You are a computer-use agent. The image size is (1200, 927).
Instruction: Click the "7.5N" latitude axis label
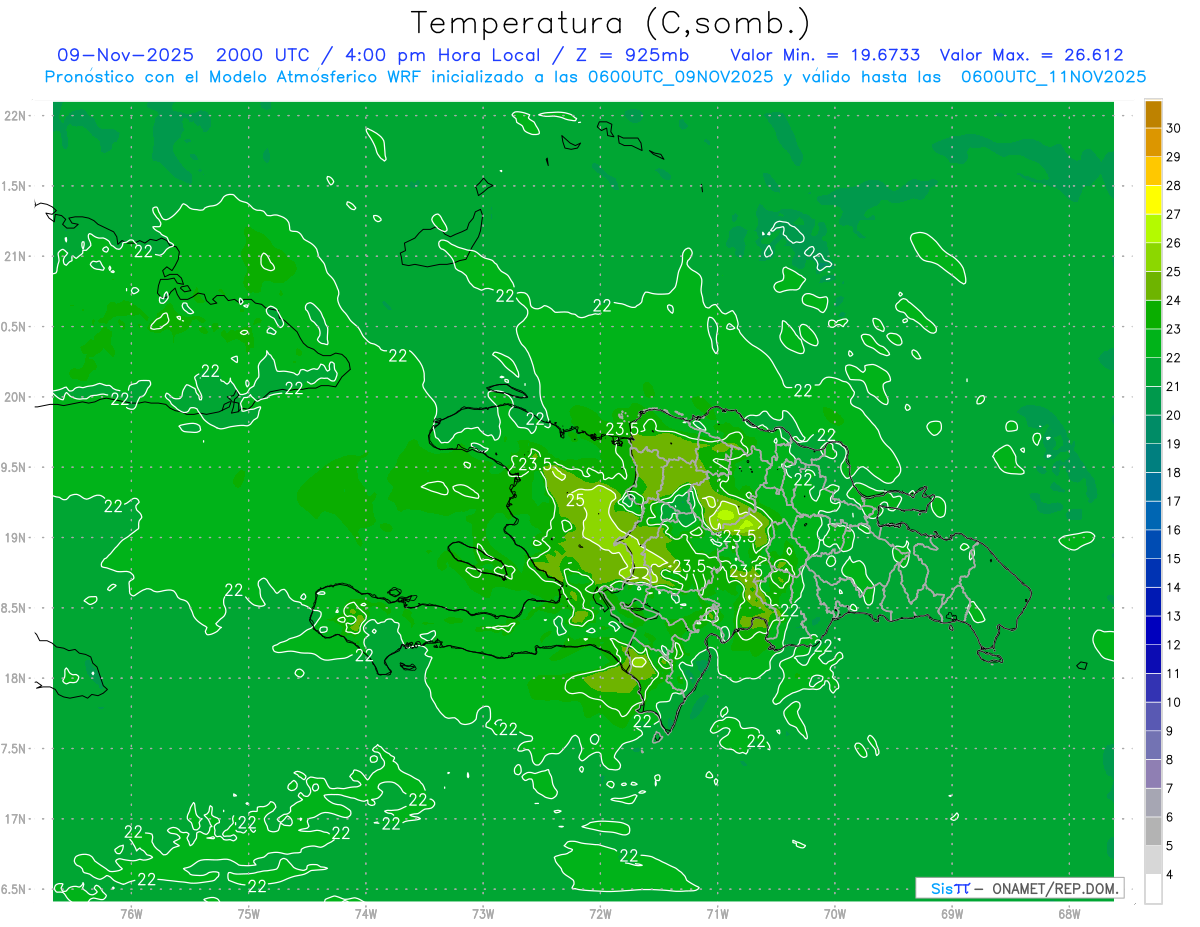point(15,750)
